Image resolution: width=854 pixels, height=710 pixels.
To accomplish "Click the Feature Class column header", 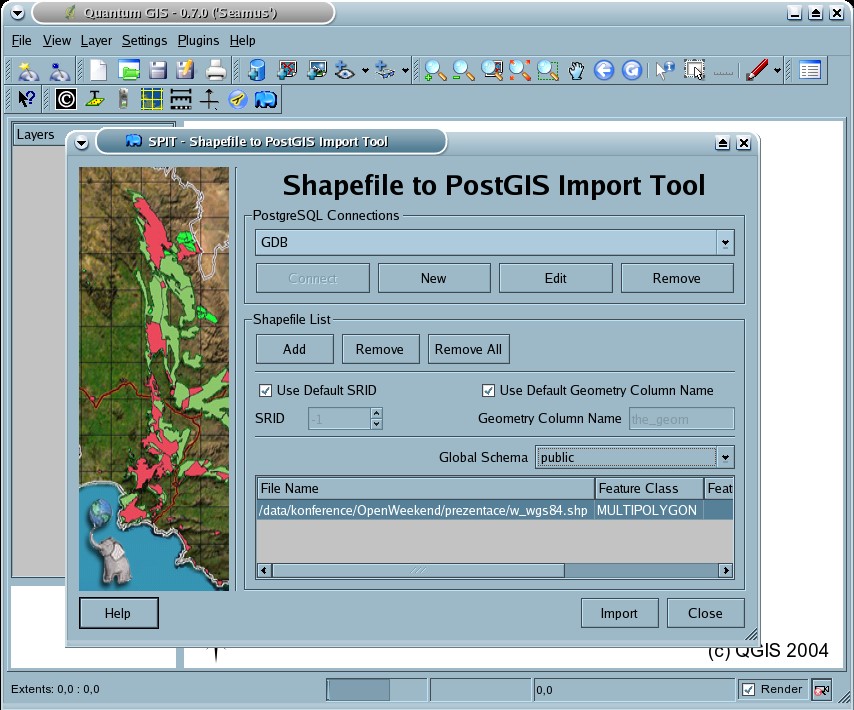I will (649, 488).
